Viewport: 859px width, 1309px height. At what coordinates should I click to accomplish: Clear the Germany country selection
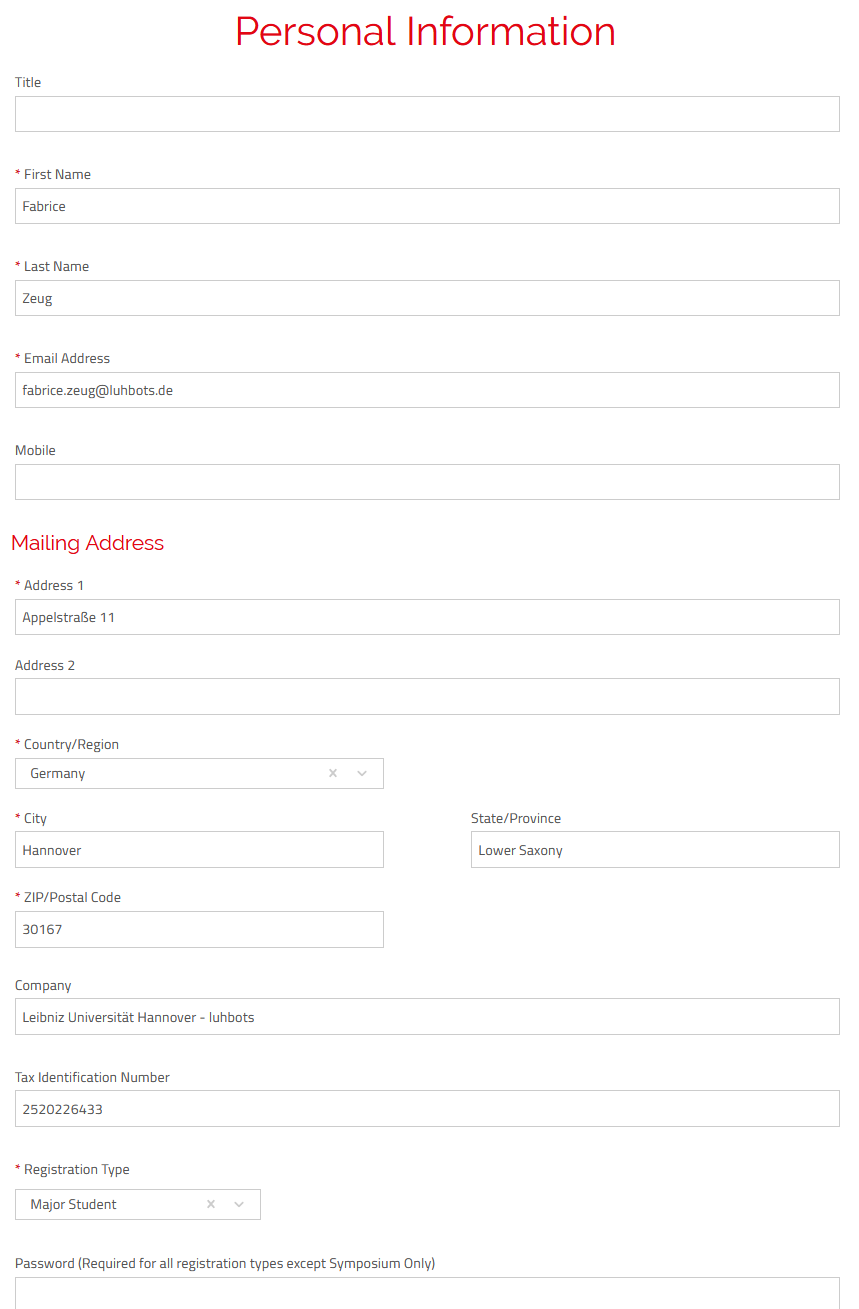333,773
